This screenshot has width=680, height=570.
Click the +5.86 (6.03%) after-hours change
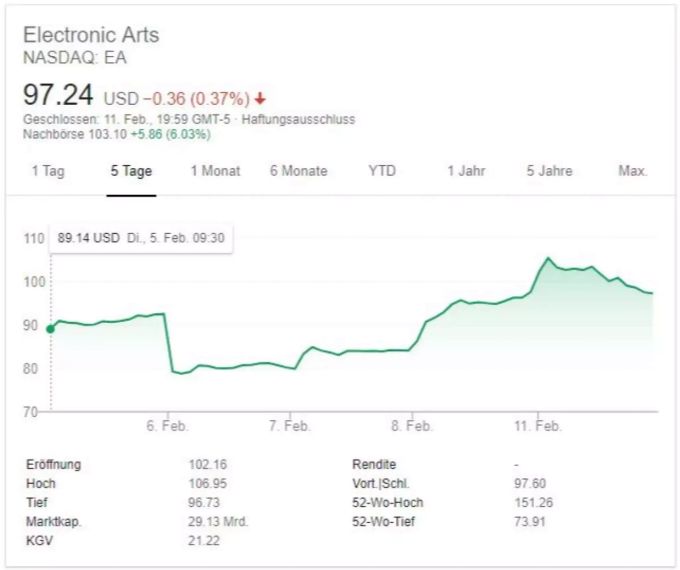(170, 134)
